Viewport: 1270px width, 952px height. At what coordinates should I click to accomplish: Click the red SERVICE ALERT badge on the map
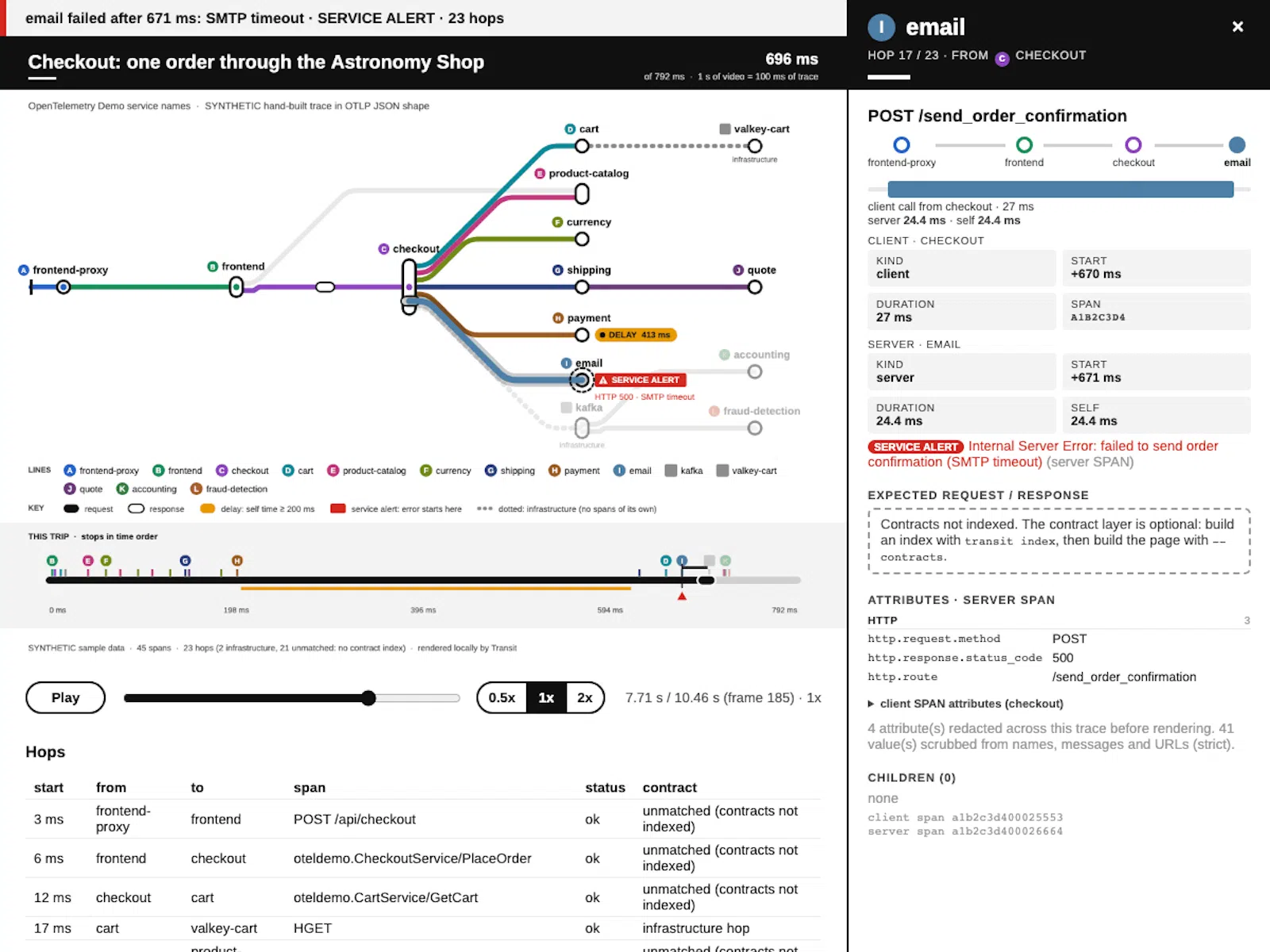point(641,380)
